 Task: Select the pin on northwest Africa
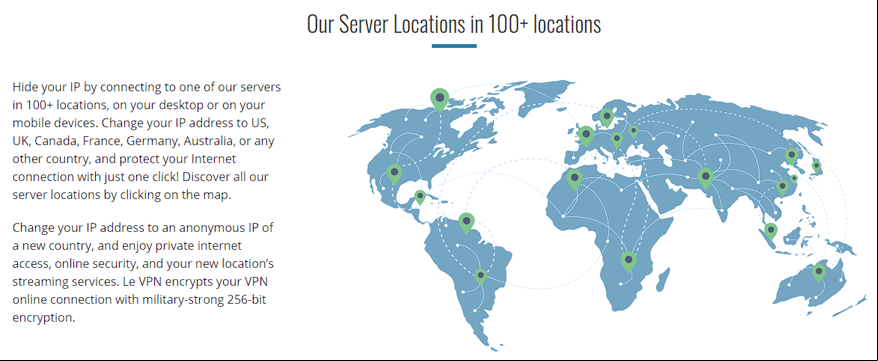(x=574, y=179)
